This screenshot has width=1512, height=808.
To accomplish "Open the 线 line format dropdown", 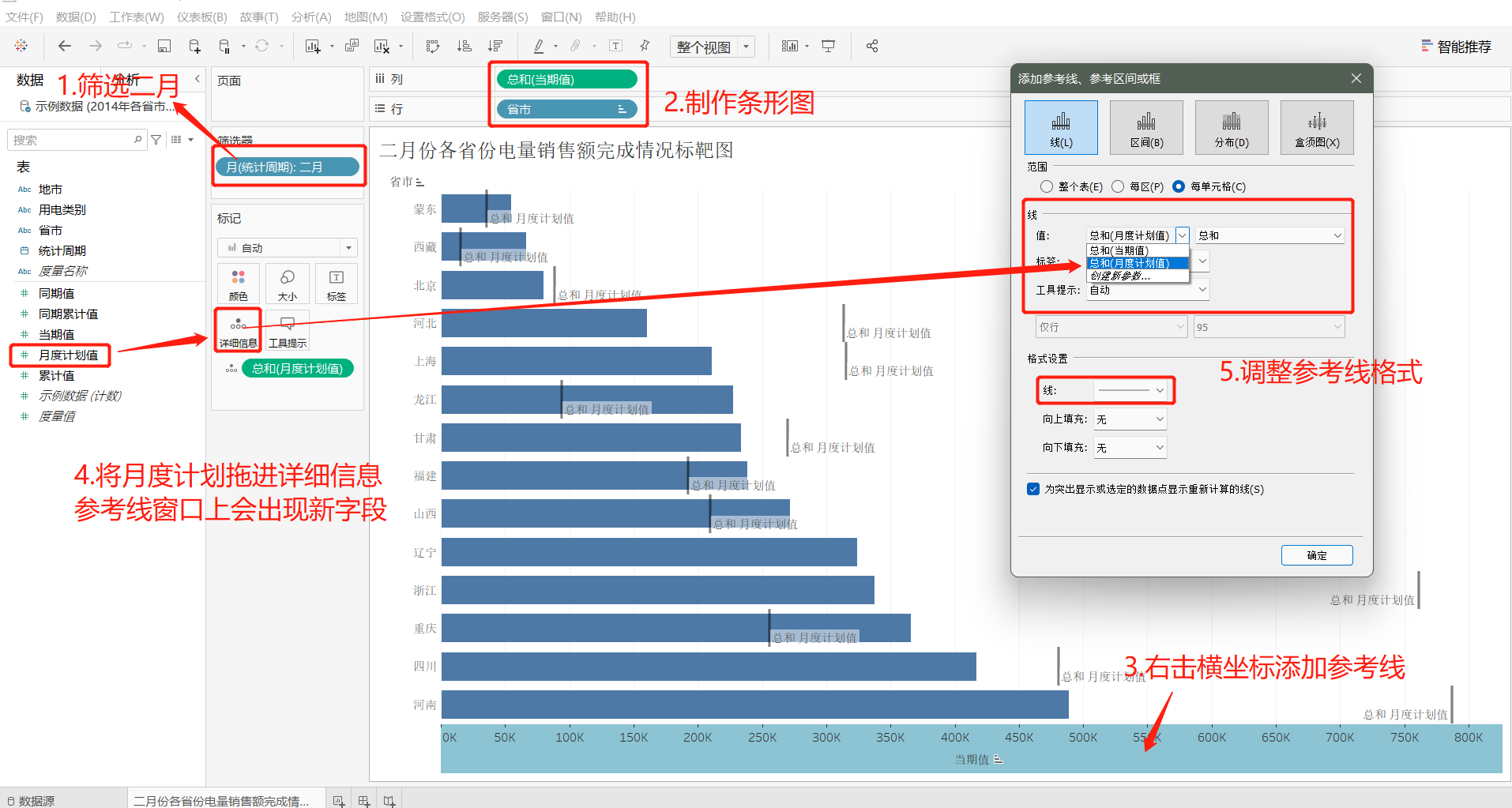I will point(1130,390).
